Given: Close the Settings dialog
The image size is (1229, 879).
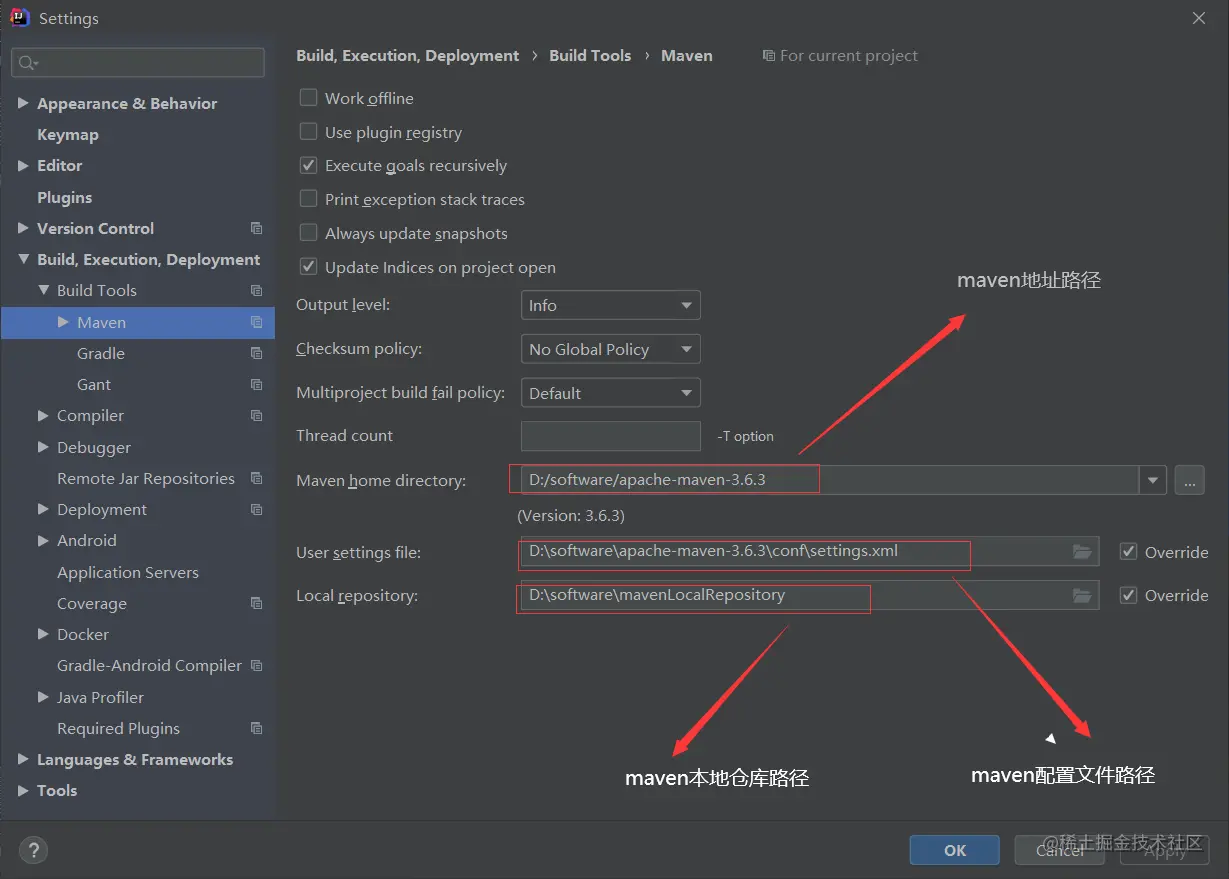Looking at the screenshot, I should (1199, 18).
